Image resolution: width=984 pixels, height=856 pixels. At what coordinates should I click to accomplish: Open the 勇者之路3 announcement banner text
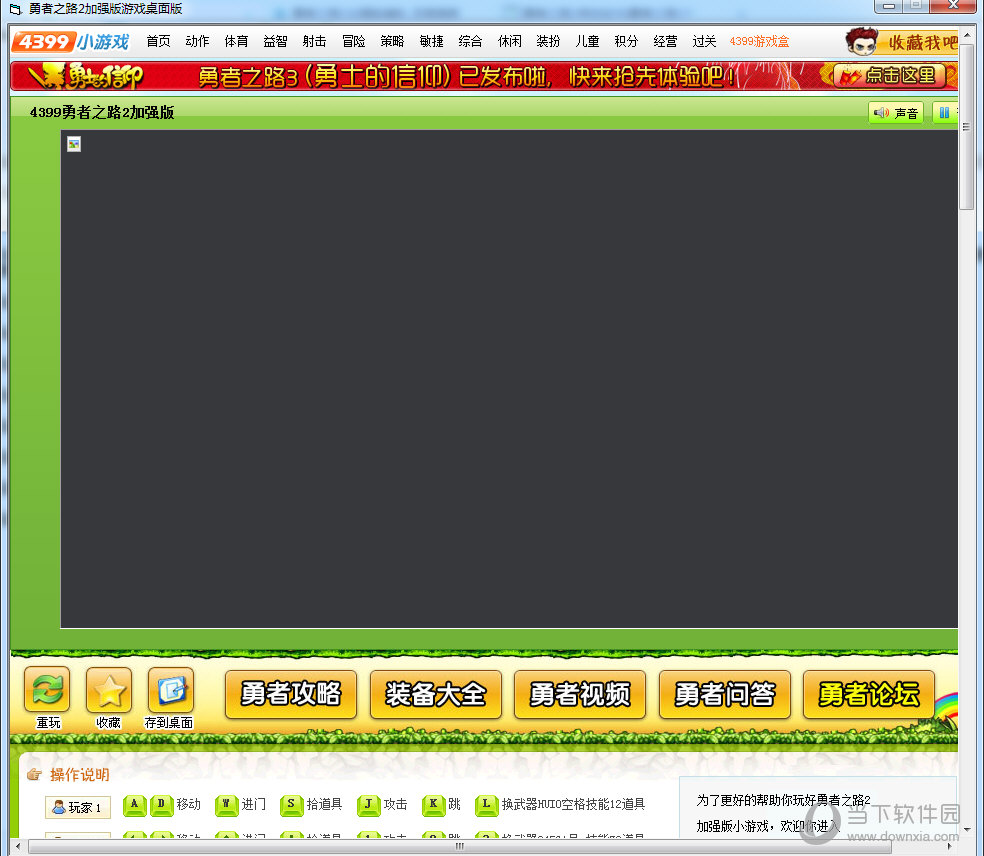point(466,77)
